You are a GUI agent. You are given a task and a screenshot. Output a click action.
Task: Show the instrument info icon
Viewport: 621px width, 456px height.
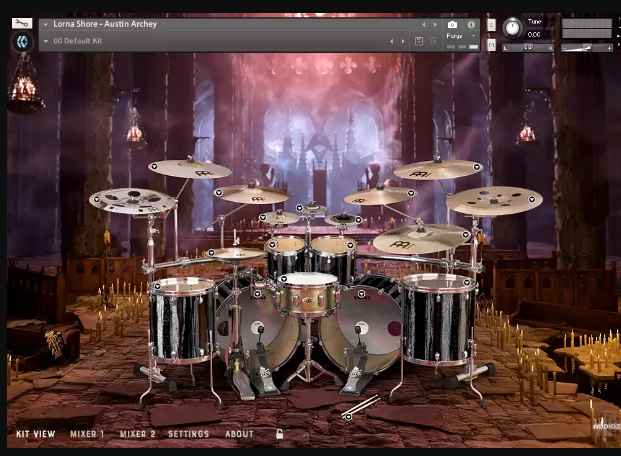471,25
